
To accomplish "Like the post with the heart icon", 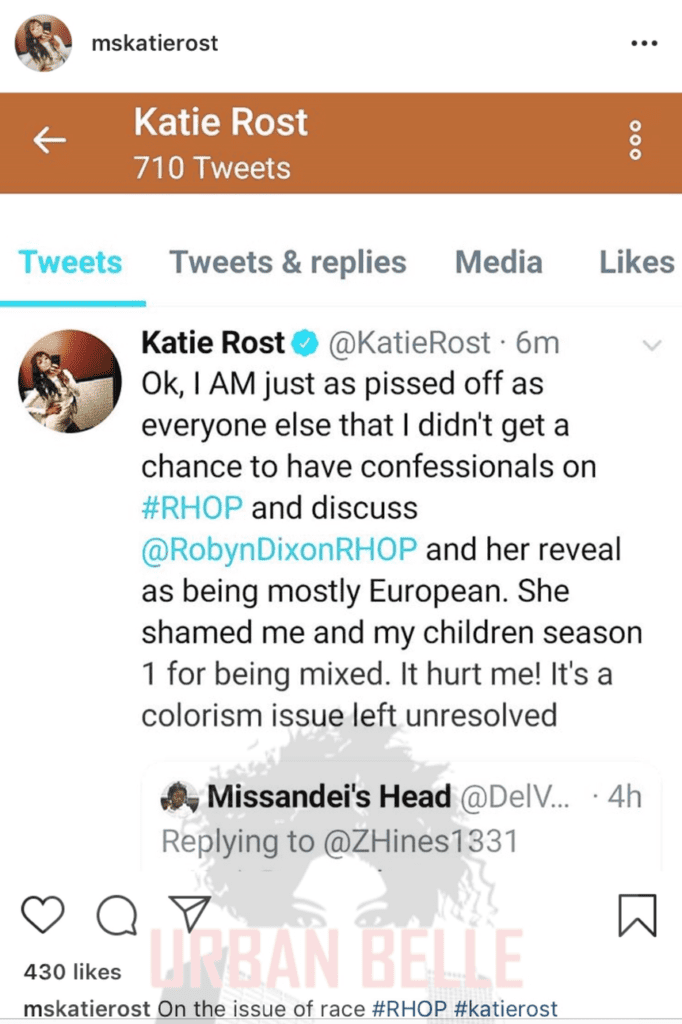I will [43, 913].
